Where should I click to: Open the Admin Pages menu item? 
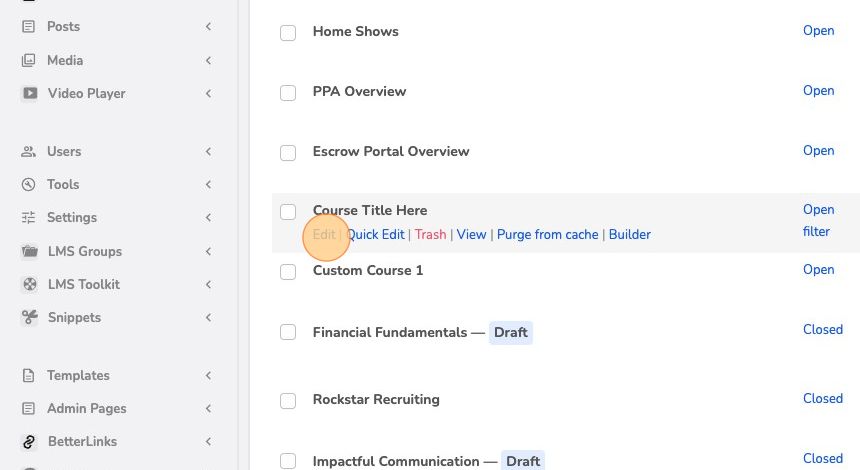(87, 409)
